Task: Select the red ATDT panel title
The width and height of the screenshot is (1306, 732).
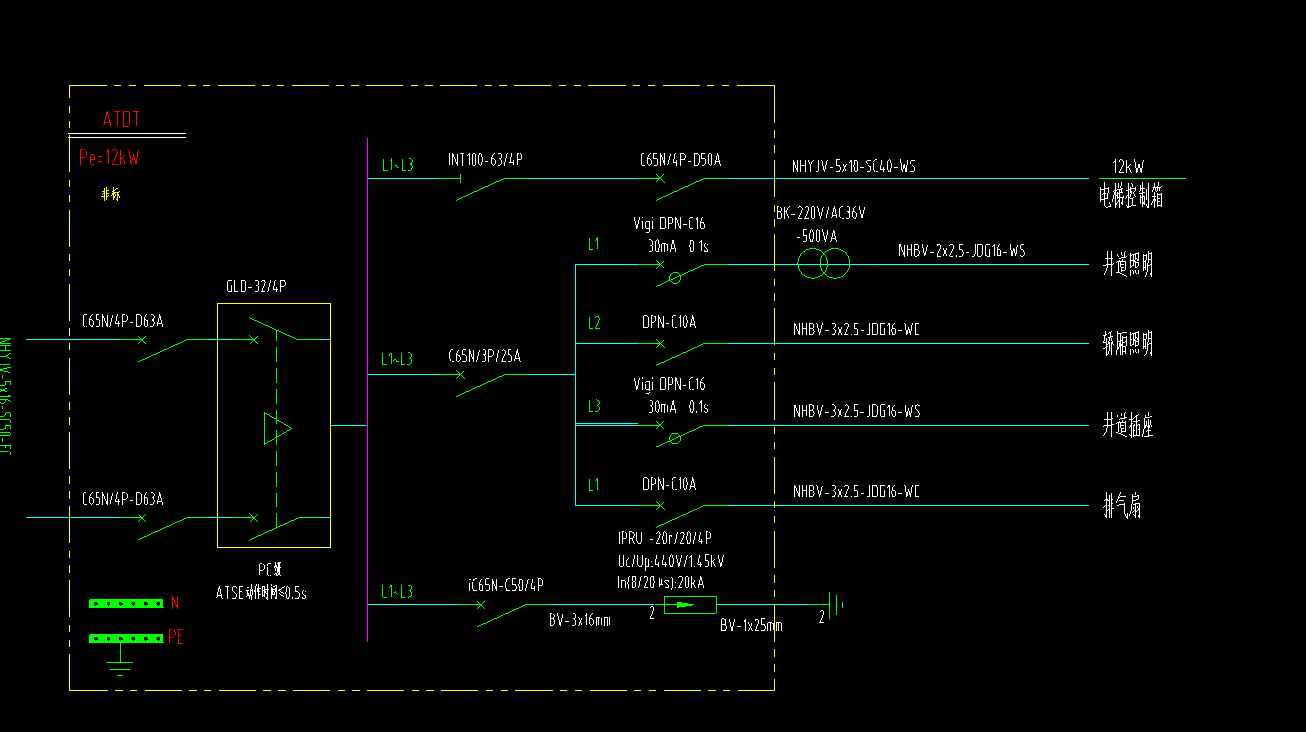Action: tap(121, 120)
